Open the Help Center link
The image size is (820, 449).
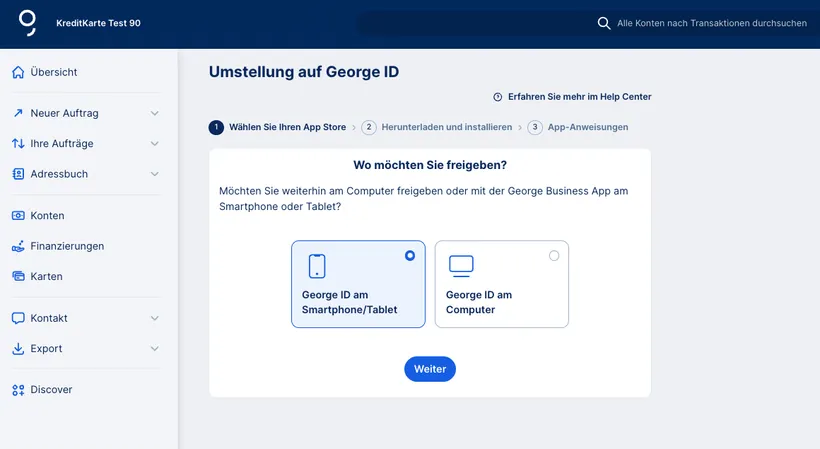click(x=579, y=97)
